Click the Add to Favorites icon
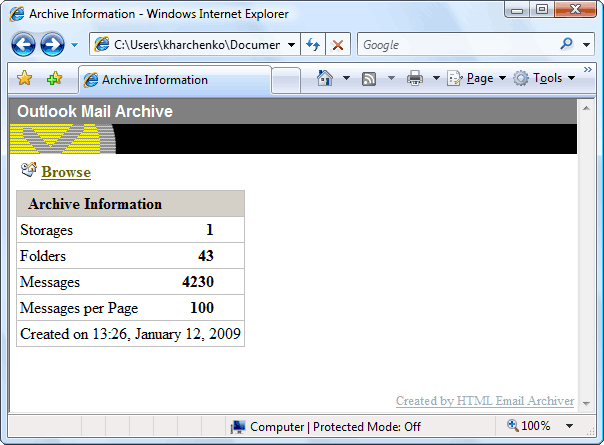The width and height of the screenshot is (604, 445). (54, 78)
